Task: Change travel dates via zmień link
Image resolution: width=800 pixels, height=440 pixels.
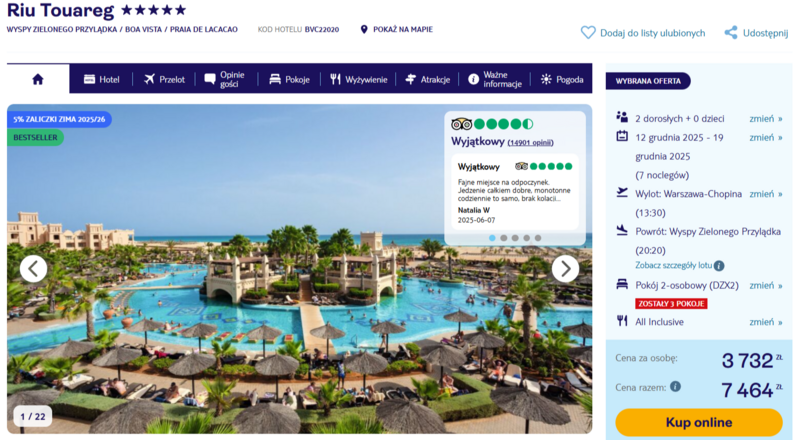Action: pyautogui.click(x=765, y=137)
